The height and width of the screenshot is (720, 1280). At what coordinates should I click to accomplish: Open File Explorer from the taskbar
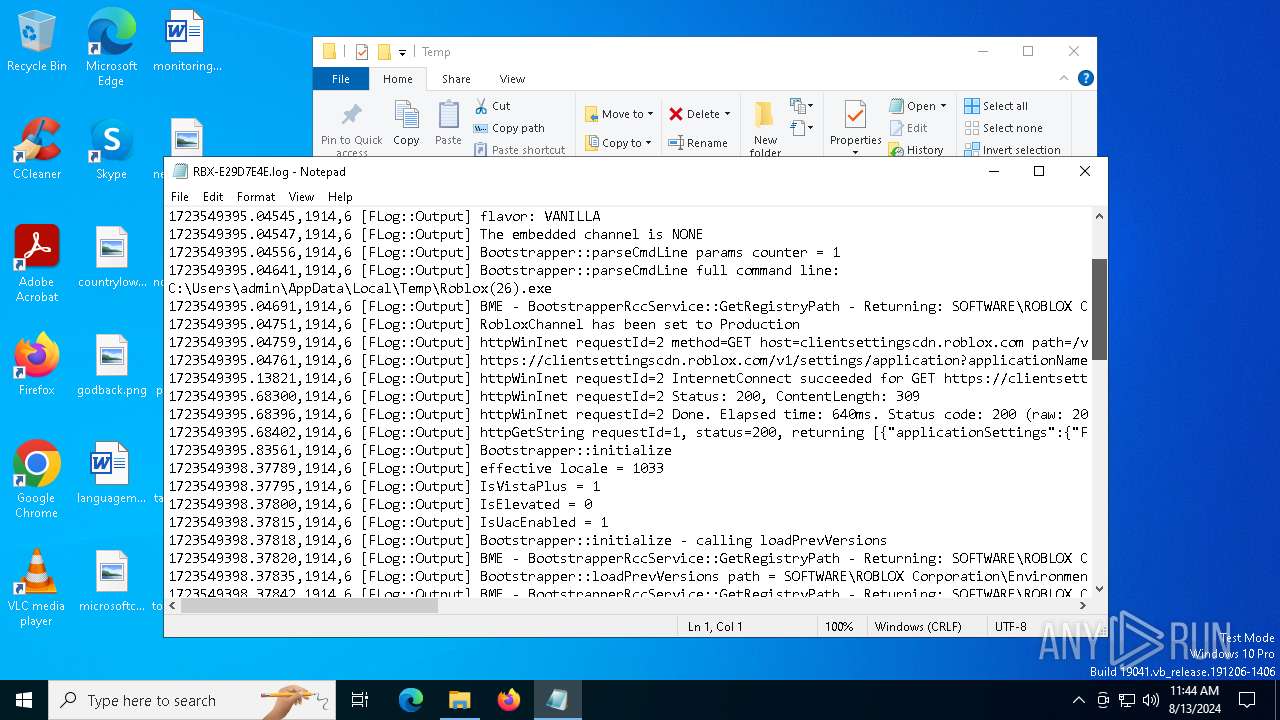coord(459,700)
